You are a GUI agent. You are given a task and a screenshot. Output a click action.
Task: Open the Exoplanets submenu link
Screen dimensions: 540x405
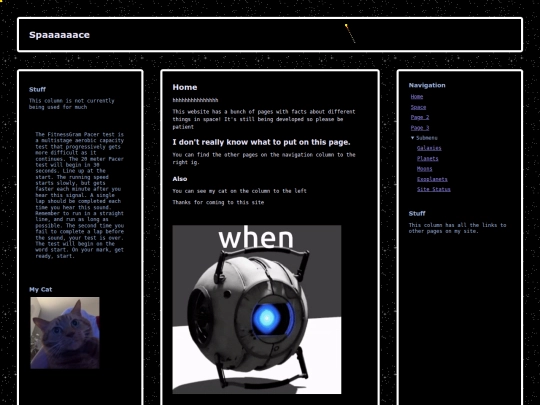click(432, 179)
